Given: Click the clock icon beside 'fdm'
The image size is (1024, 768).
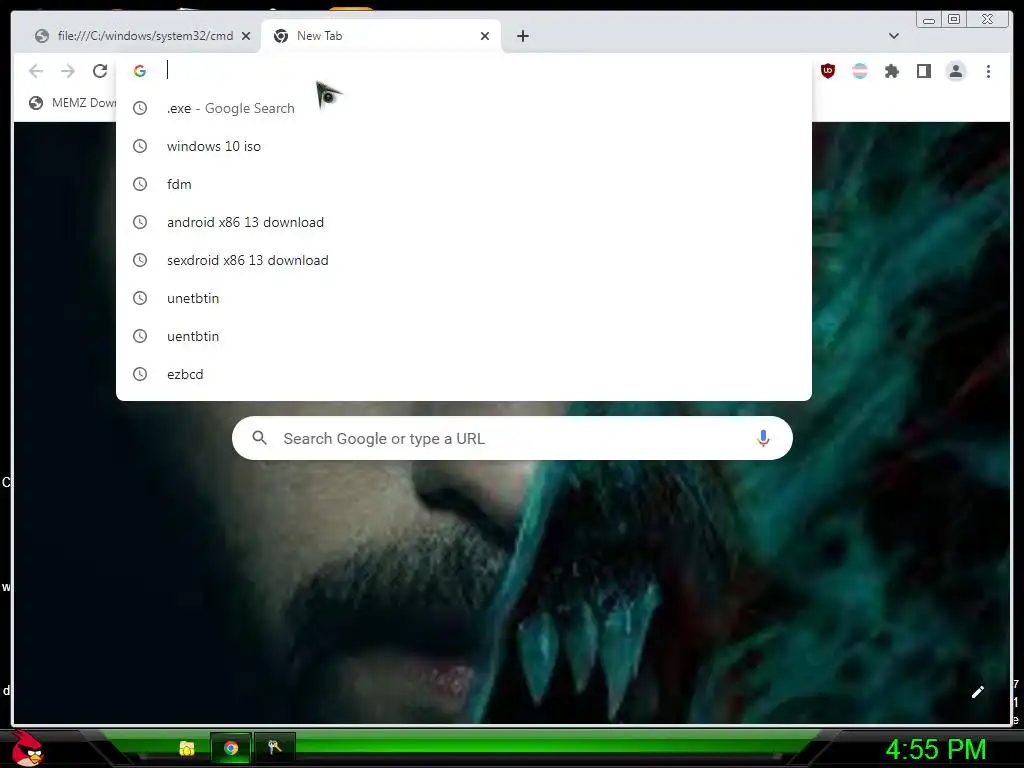Looking at the screenshot, I should (140, 184).
